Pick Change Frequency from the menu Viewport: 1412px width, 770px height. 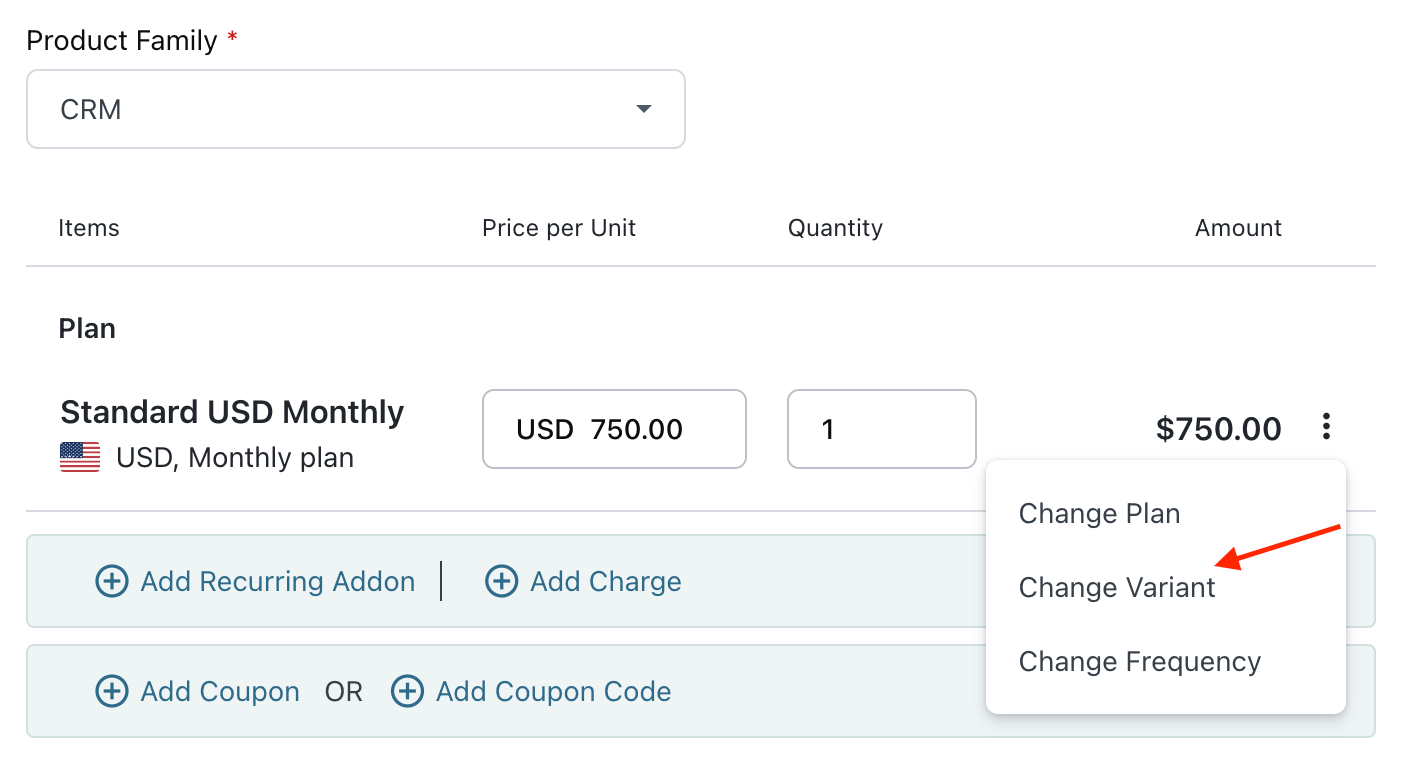tap(1139, 662)
